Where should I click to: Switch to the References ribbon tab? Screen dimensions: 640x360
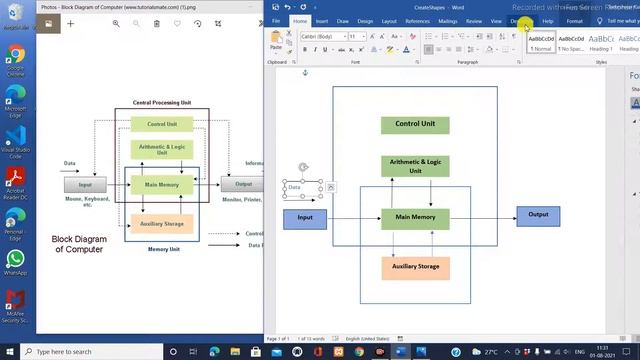[x=417, y=21]
